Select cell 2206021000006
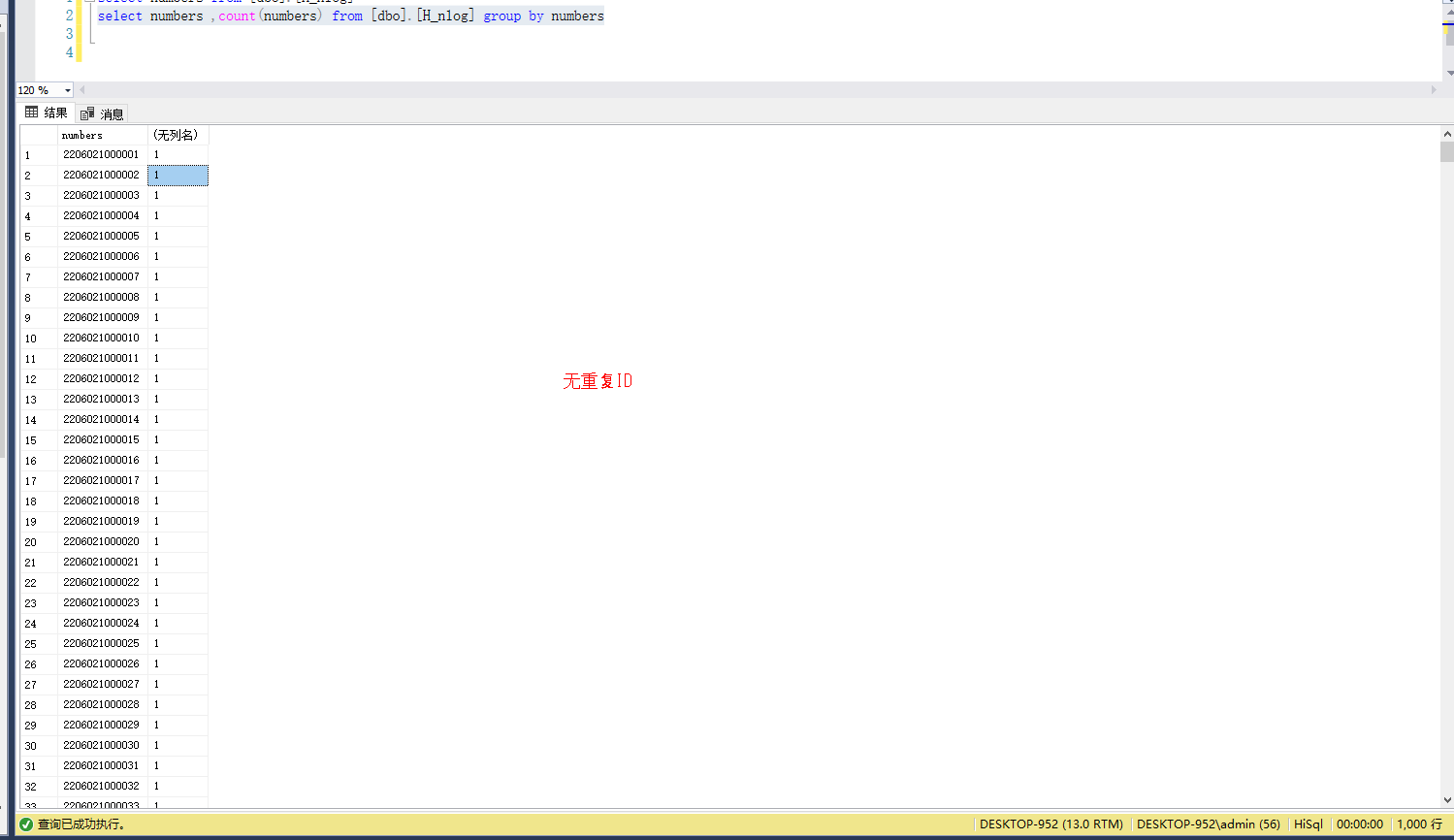Viewport: 1454px width, 840px height. [x=103, y=256]
